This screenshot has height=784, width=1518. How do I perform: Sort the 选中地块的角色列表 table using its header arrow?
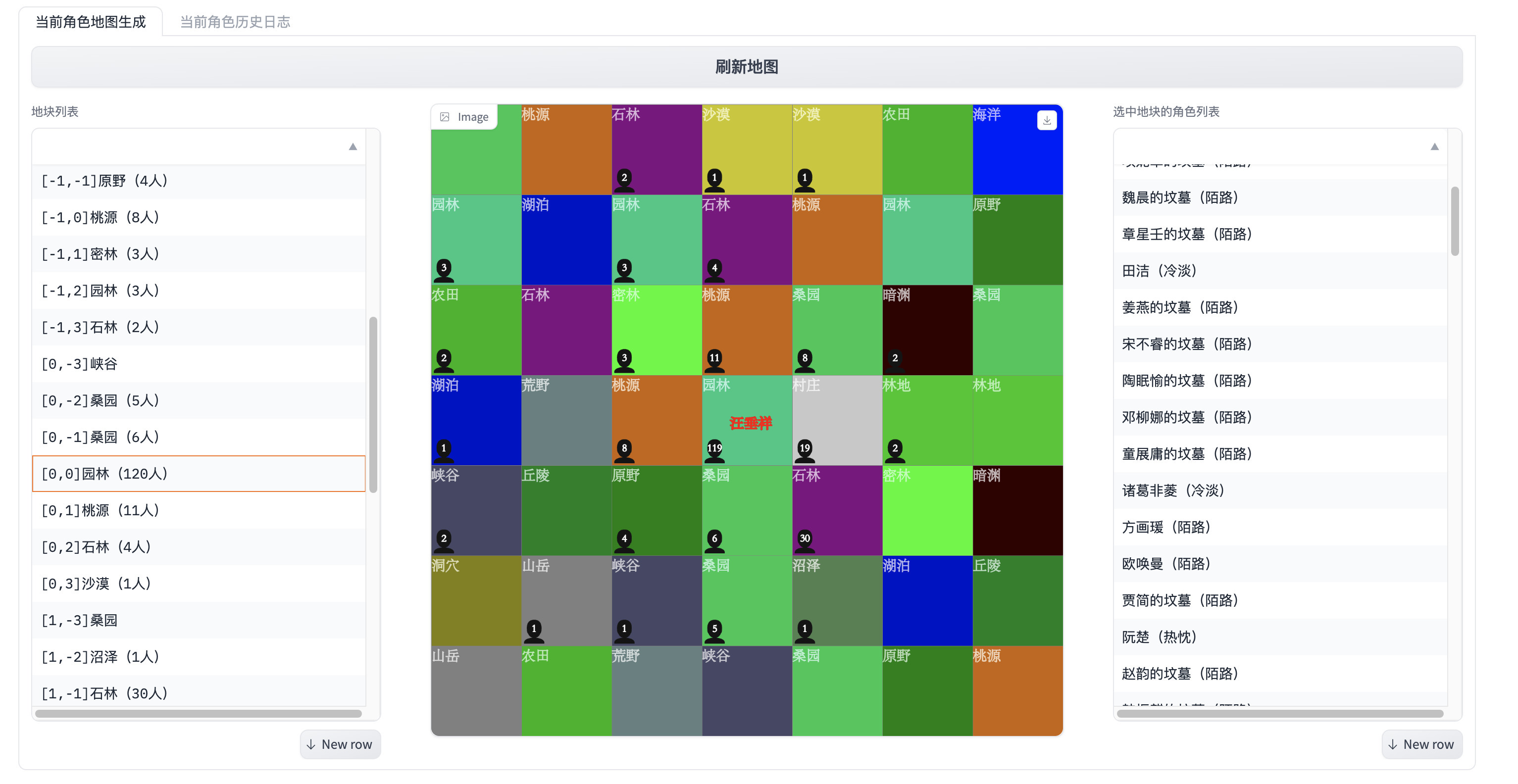[1434, 147]
